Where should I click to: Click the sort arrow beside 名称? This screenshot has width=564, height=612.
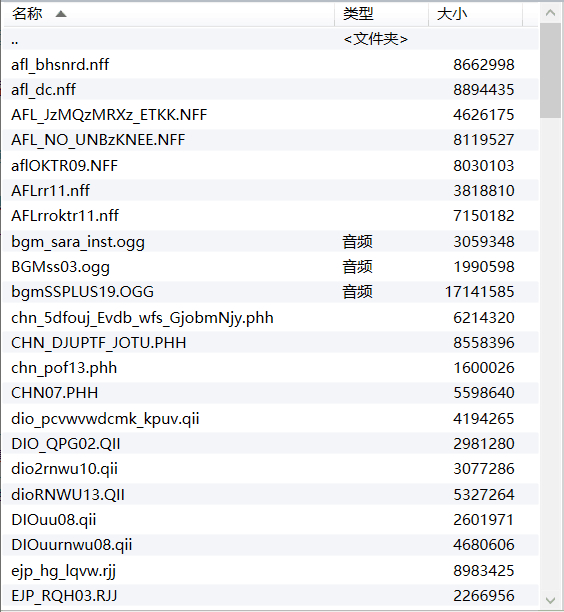coord(61,14)
